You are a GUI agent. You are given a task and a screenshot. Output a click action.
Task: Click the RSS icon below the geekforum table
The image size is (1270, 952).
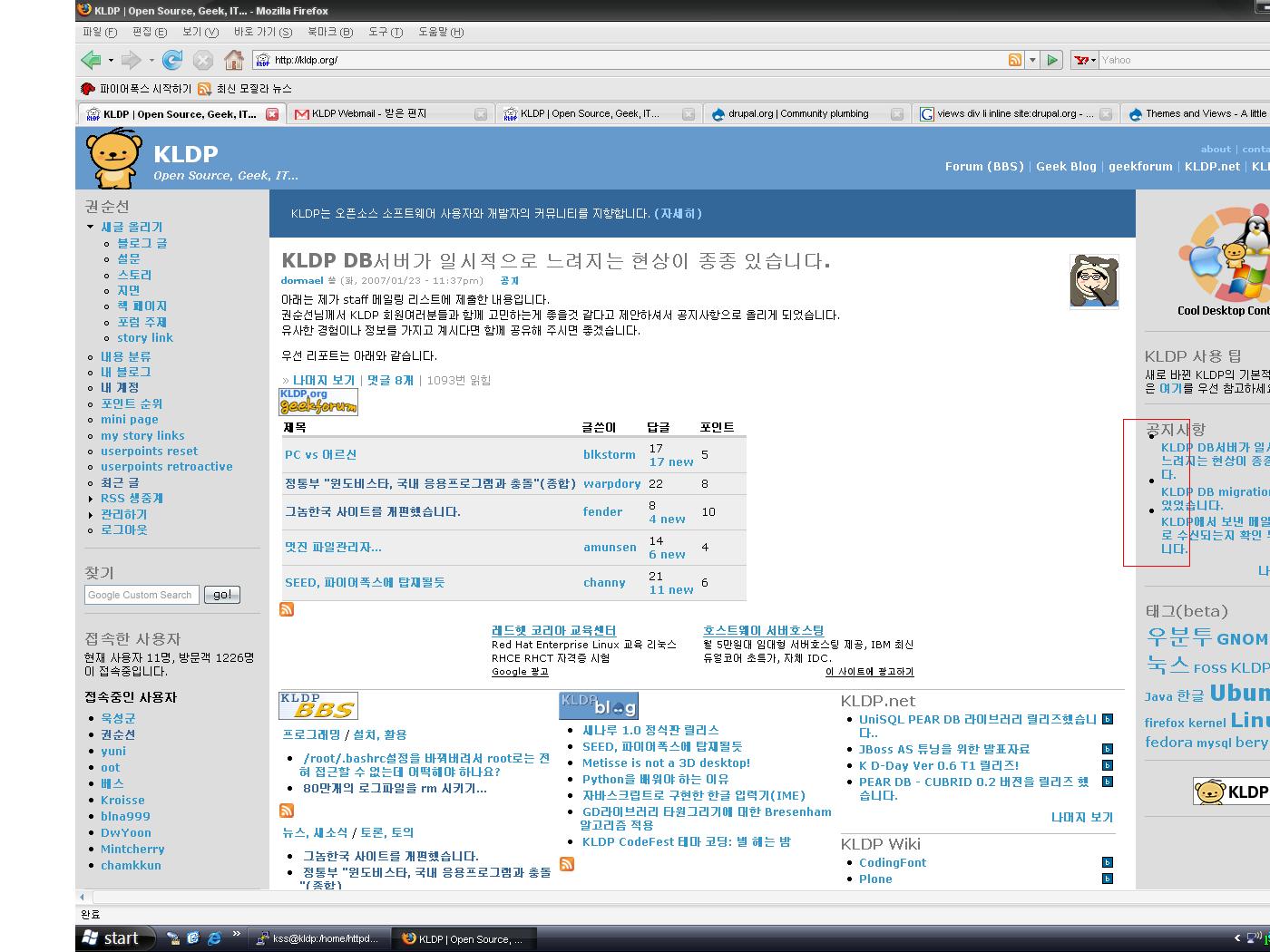pos(287,609)
